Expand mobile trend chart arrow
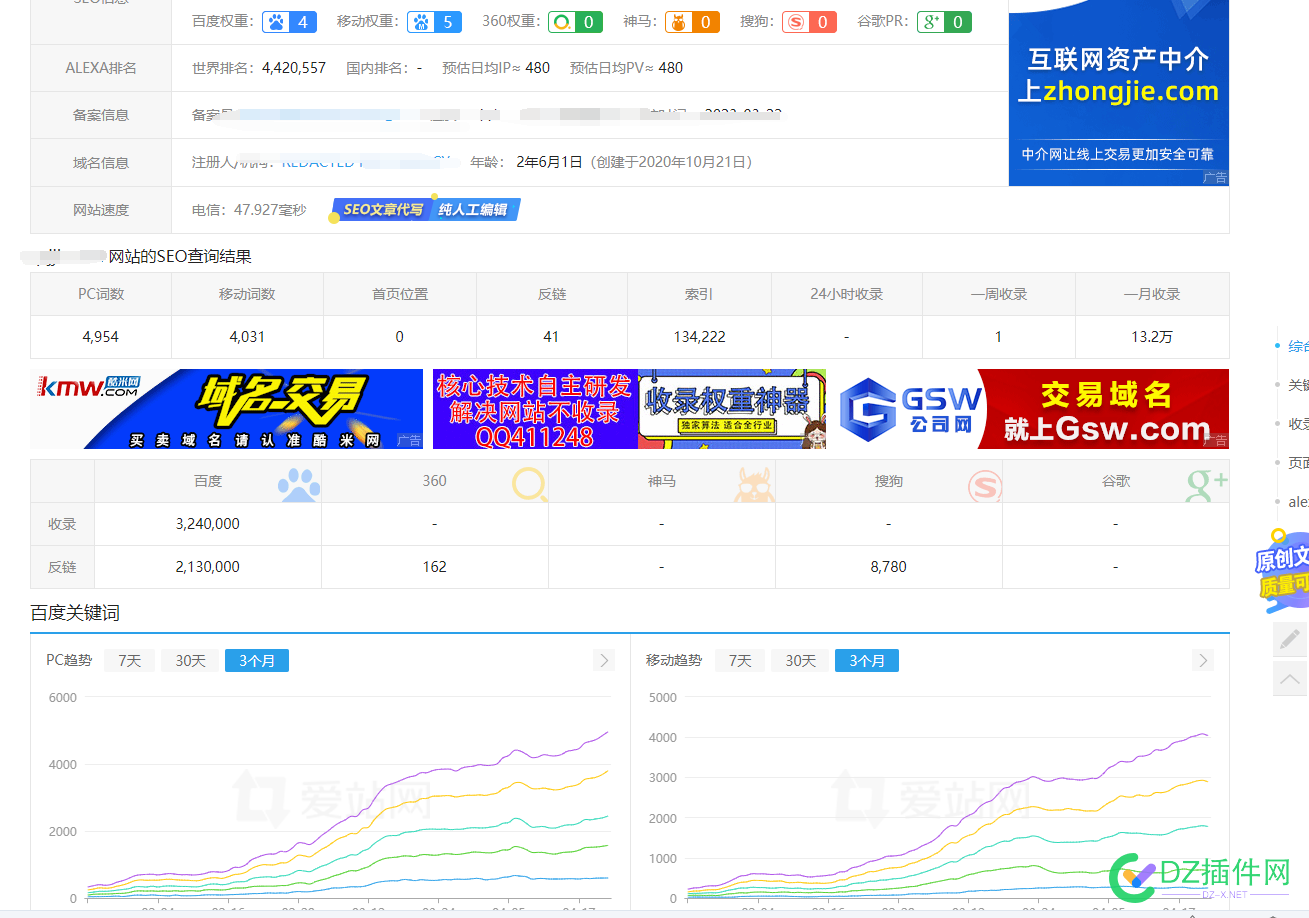The width and height of the screenshot is (1309, 918). click(1203, 660)
